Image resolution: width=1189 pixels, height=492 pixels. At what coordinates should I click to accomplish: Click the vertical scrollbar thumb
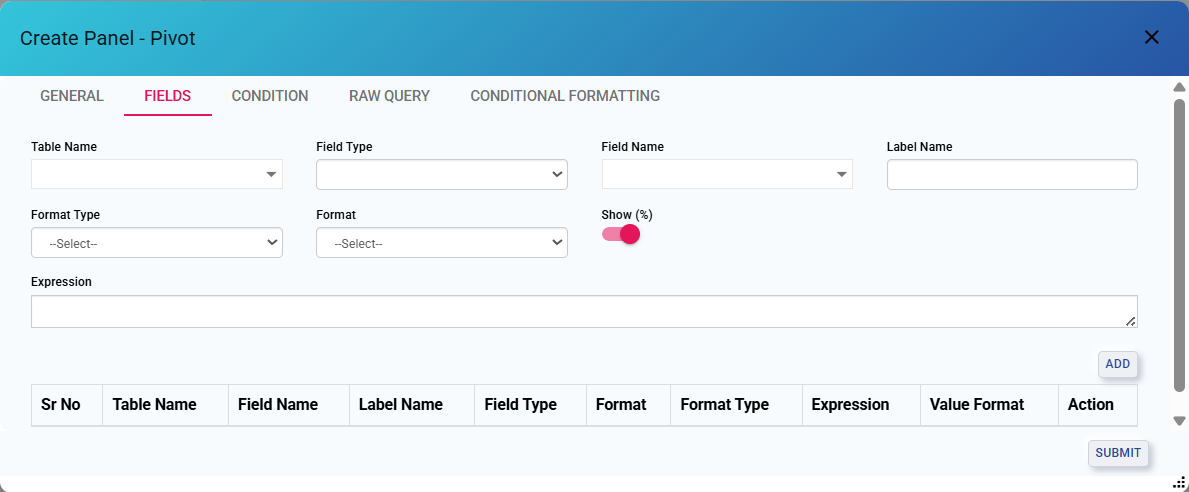coord(1179,245)
